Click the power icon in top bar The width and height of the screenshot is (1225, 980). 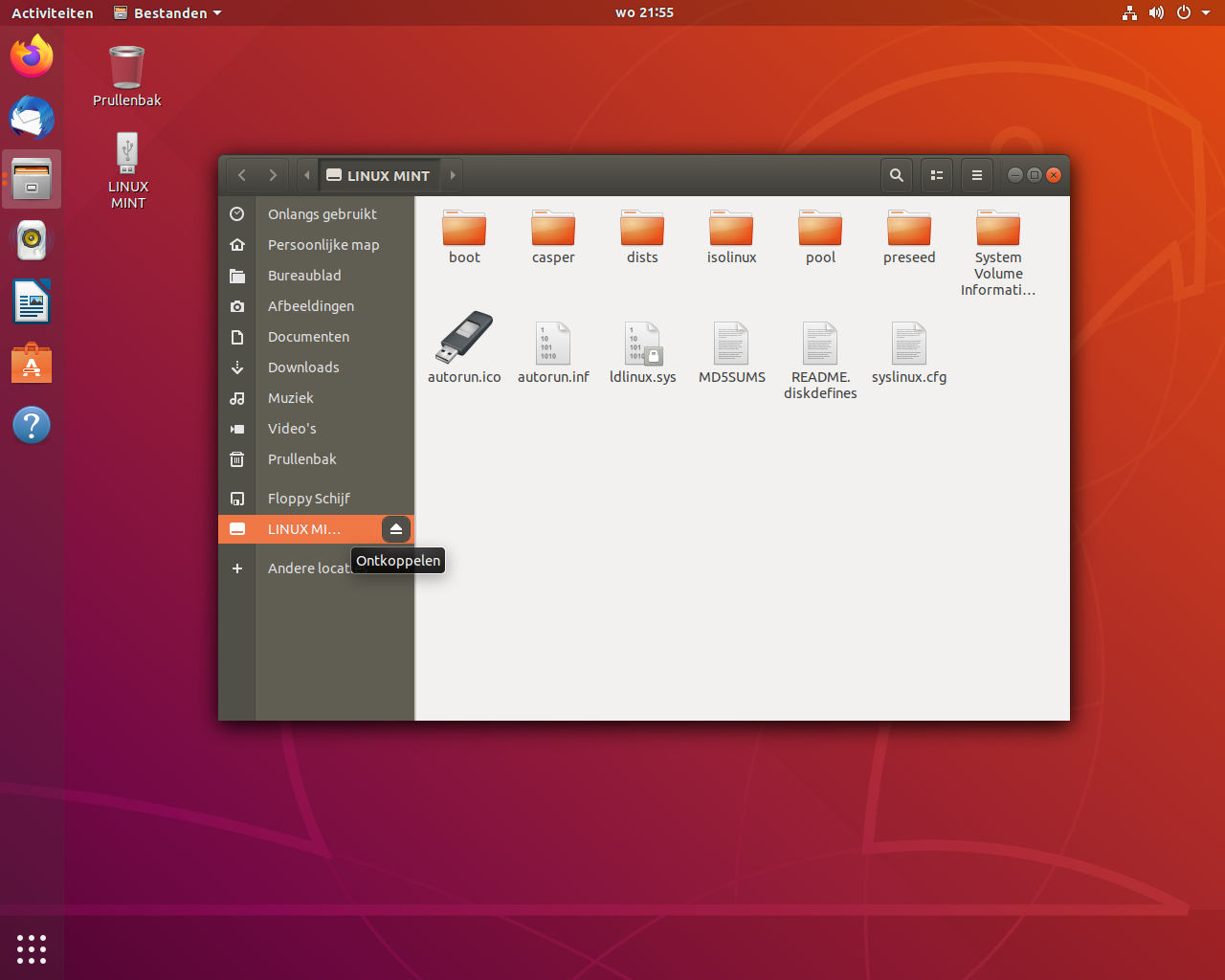1184,12
